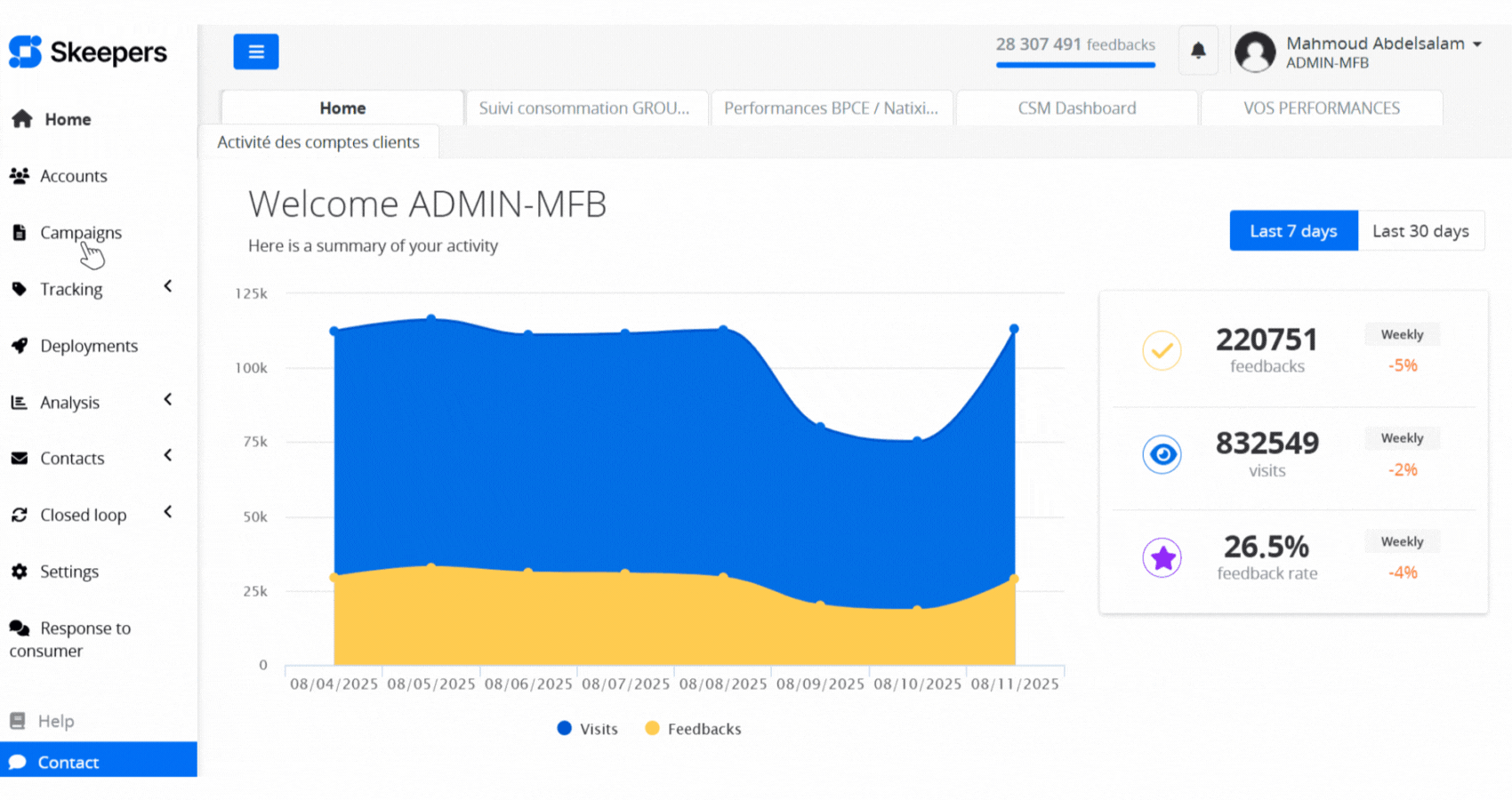The width and height of the screenshot is (1512, 800).
Task: Click the Closed loop refresh icon
Action: point(19,515)
